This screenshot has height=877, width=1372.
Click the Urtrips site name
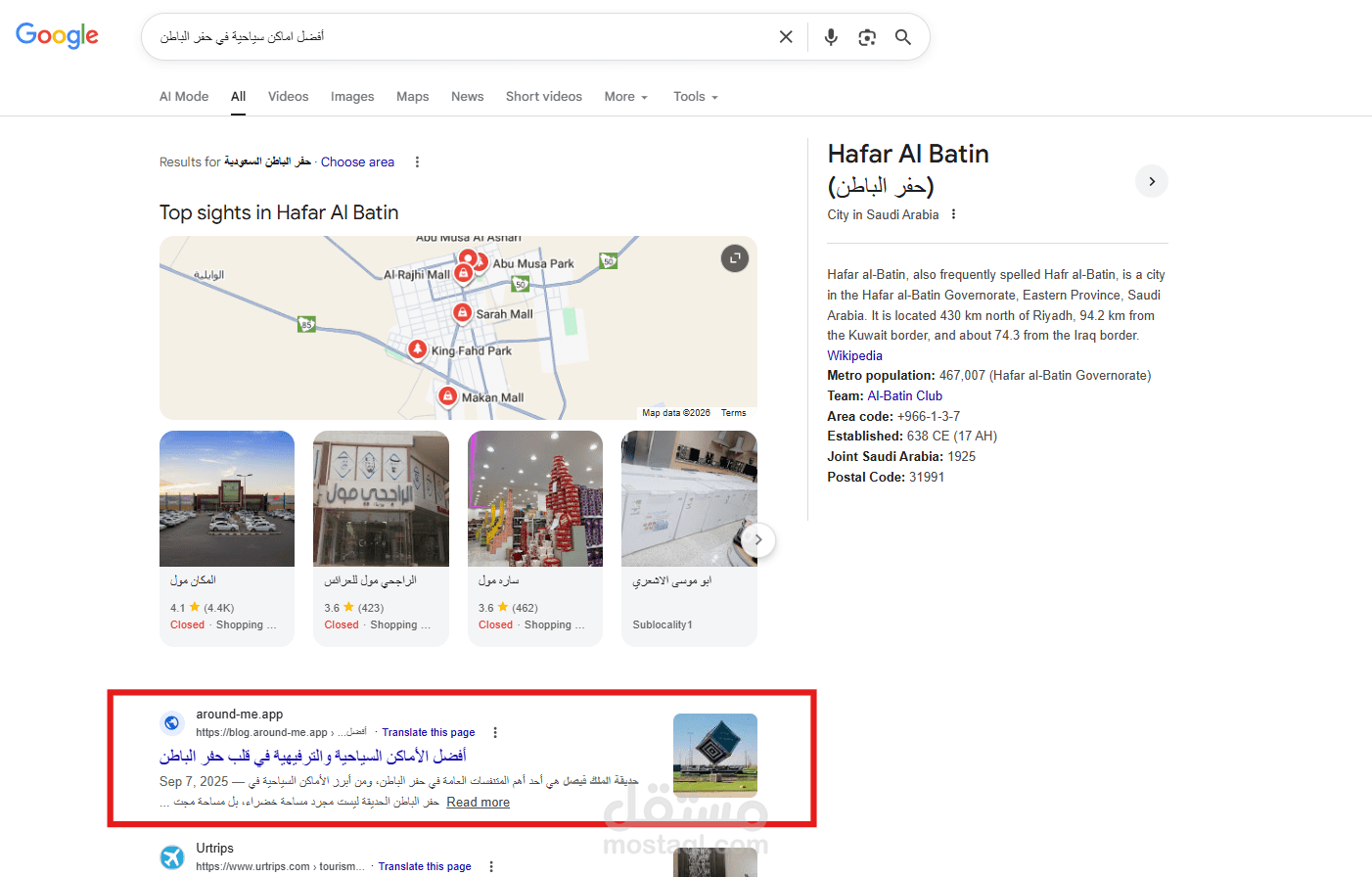click(x=214, y=848)
